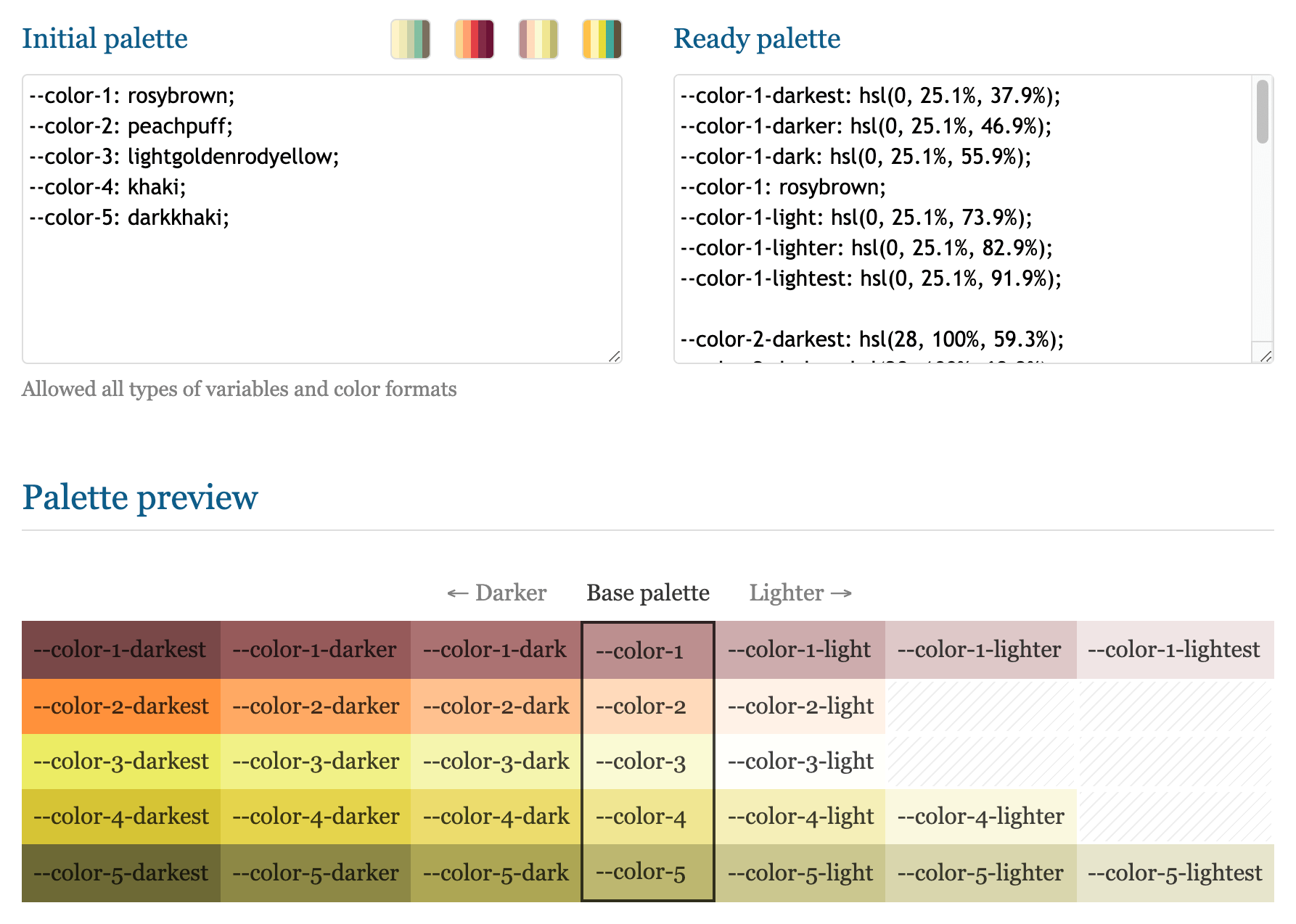Viewport: 1296px width, 924px height.
Task: Click the base --color-1 swatch
Action: coord(648,651)
